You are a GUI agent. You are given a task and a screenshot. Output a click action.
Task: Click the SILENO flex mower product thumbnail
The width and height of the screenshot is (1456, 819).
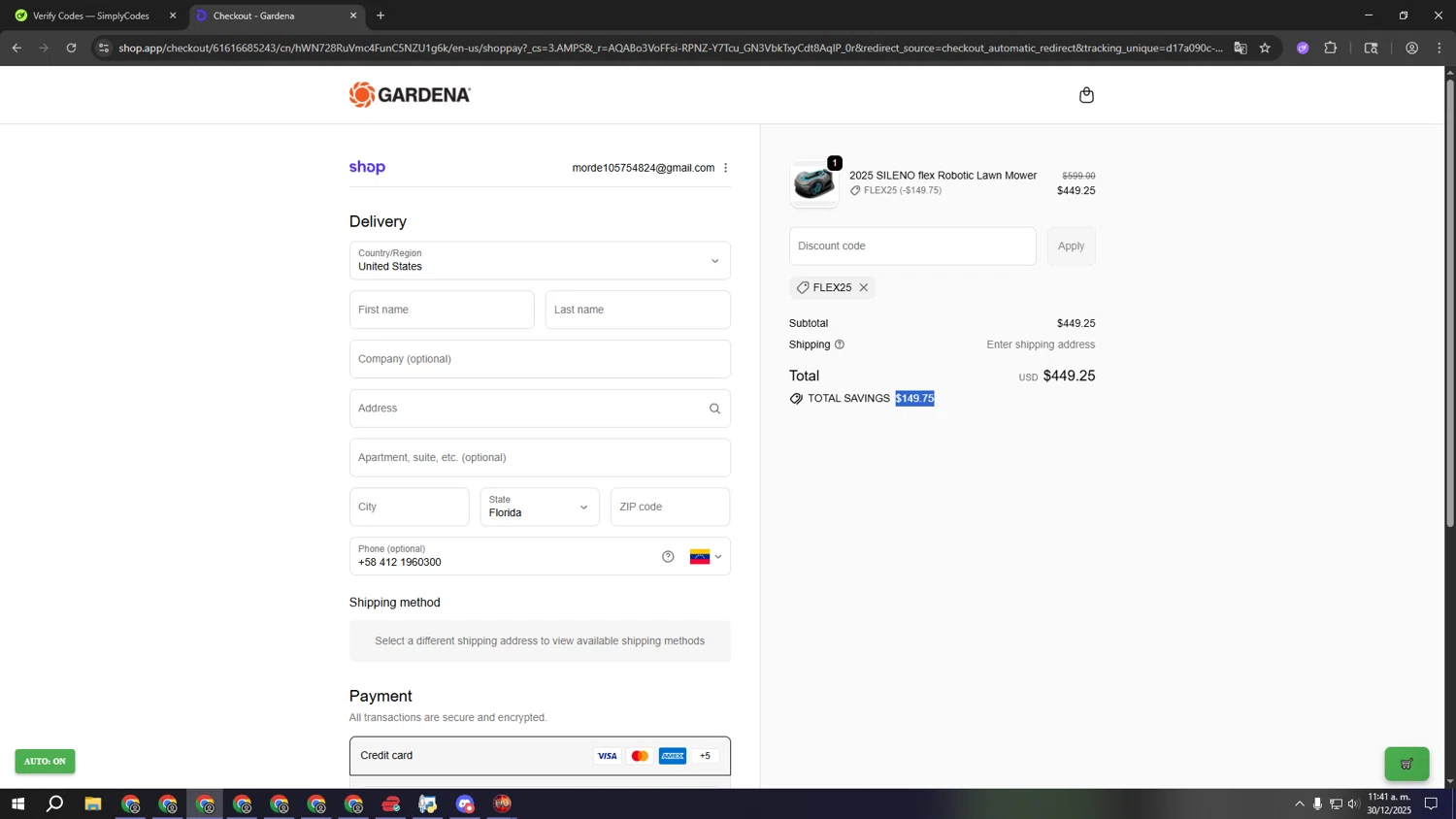pyautogui.click(x=813, y=183)
